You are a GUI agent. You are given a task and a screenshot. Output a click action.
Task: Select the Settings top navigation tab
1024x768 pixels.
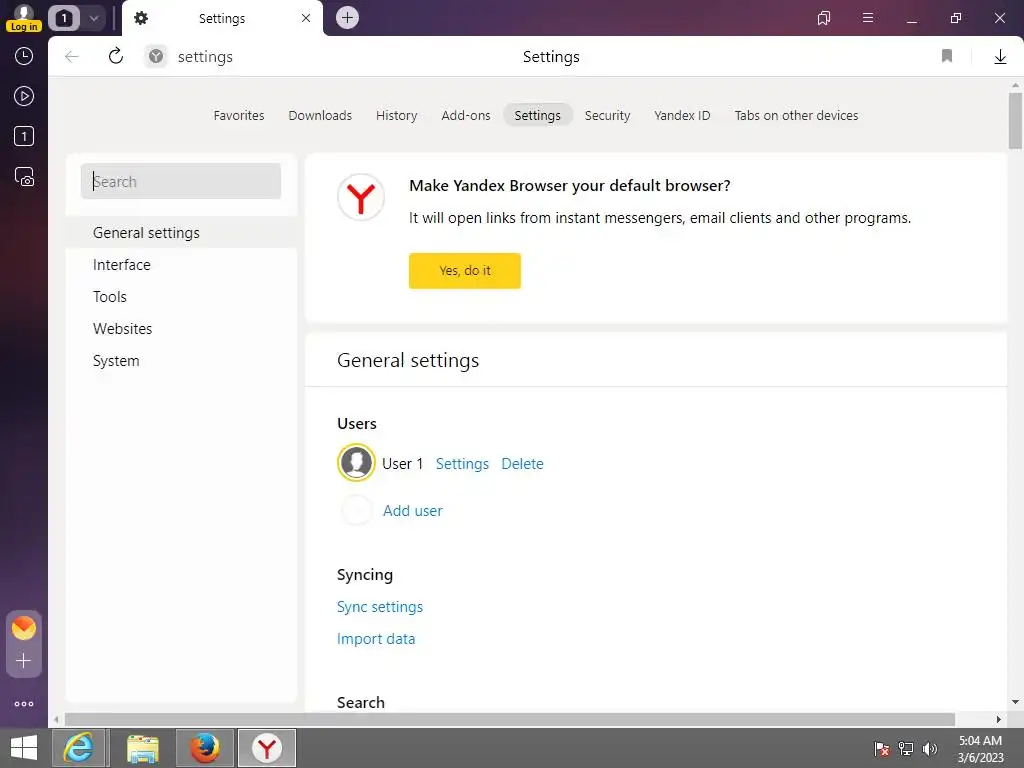tap(537, 116)
